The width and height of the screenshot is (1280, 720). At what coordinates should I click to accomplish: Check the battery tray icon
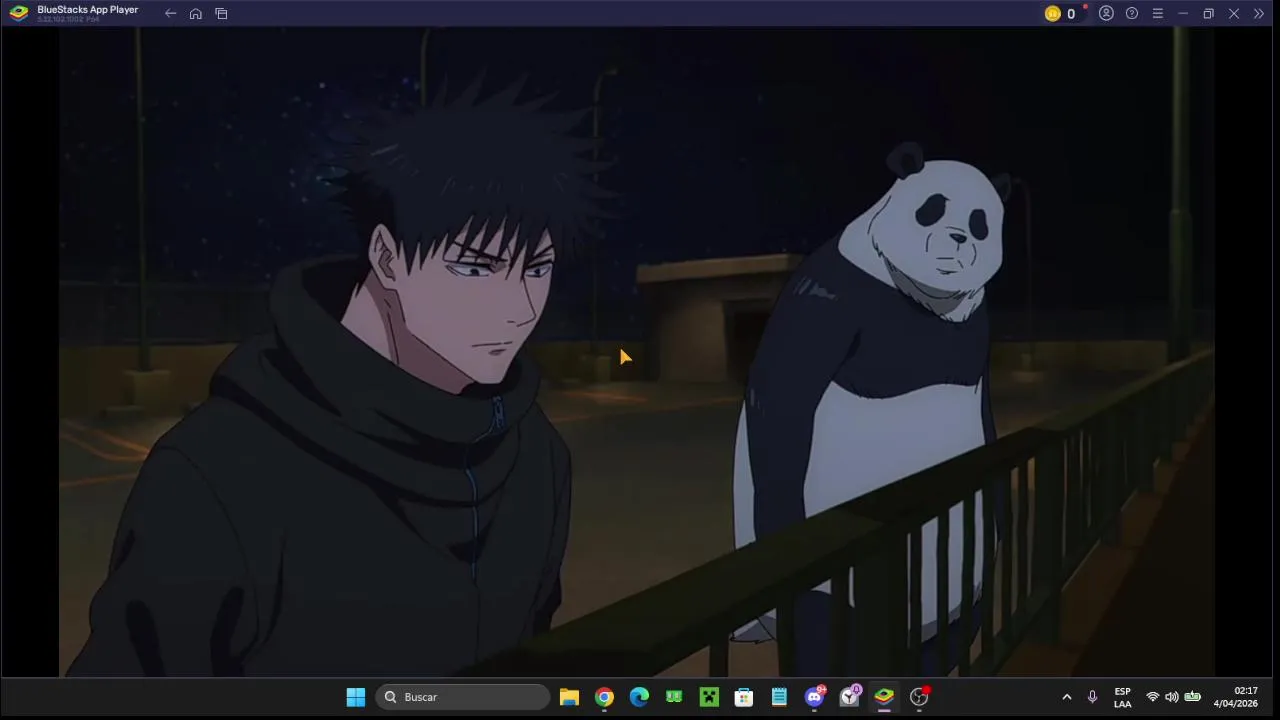1192,697
